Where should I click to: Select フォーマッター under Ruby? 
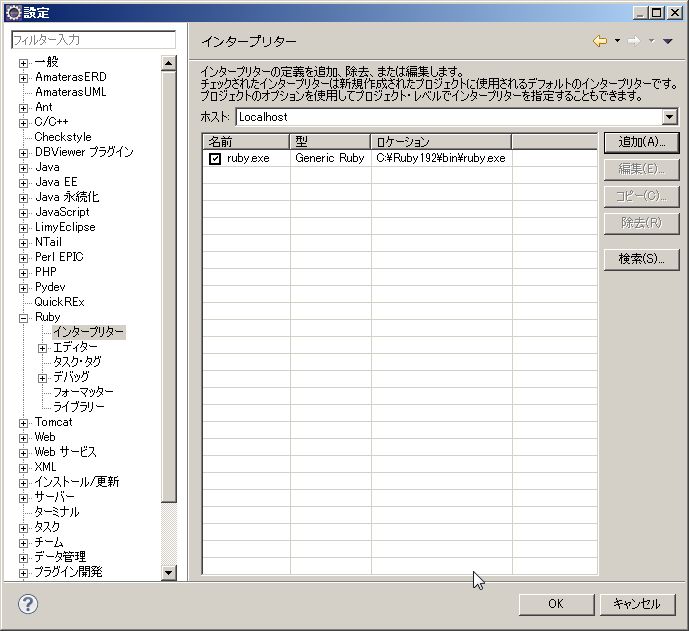(x=83, y=392)
